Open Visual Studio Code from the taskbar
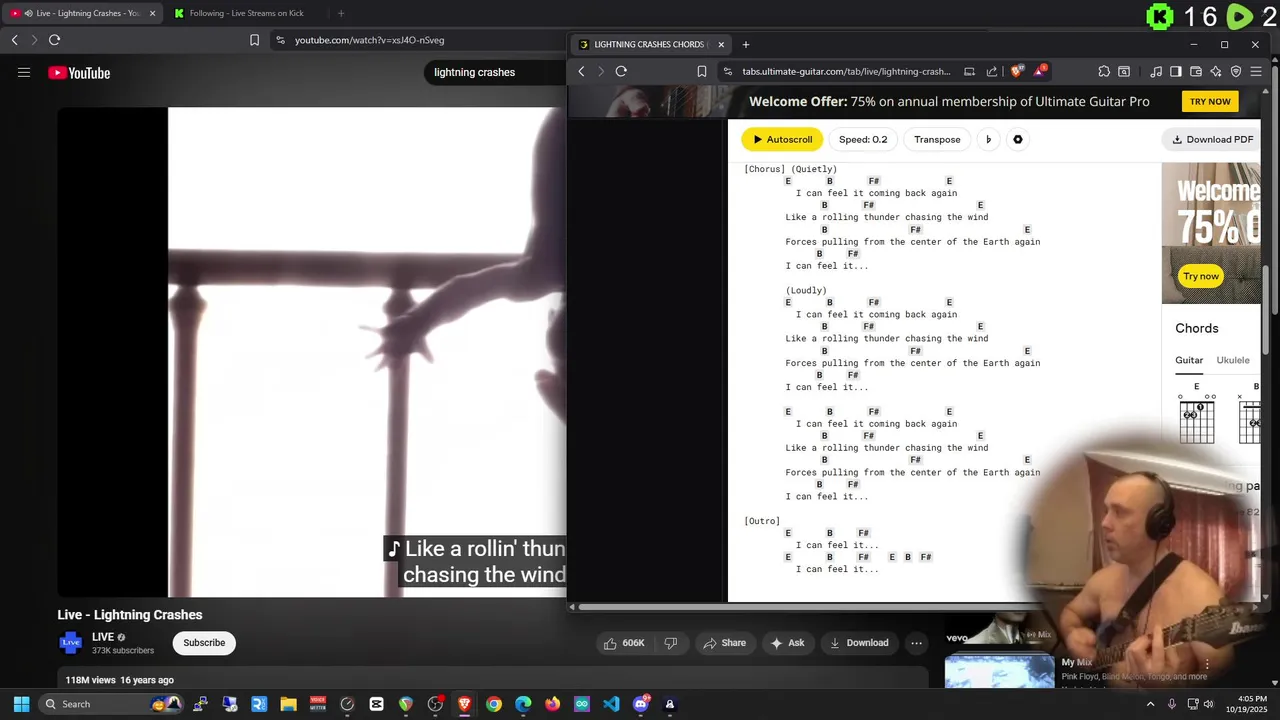The image size is (1280, 720). tap(611, 704)
